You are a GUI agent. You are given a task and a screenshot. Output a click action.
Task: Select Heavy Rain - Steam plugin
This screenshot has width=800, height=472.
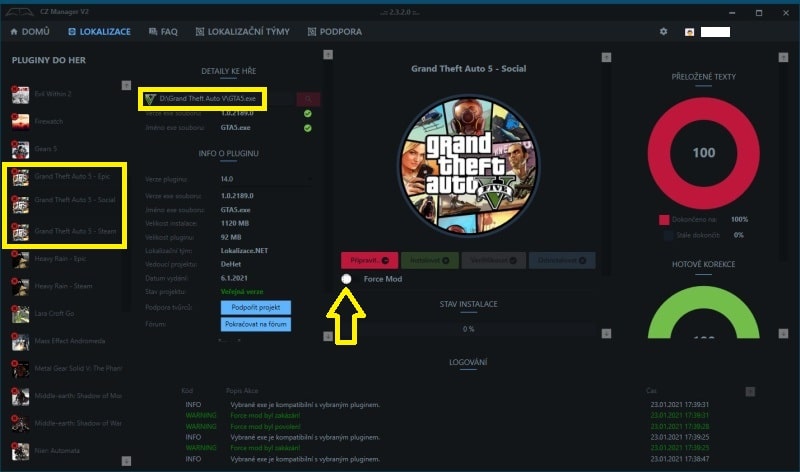[52, 286]
